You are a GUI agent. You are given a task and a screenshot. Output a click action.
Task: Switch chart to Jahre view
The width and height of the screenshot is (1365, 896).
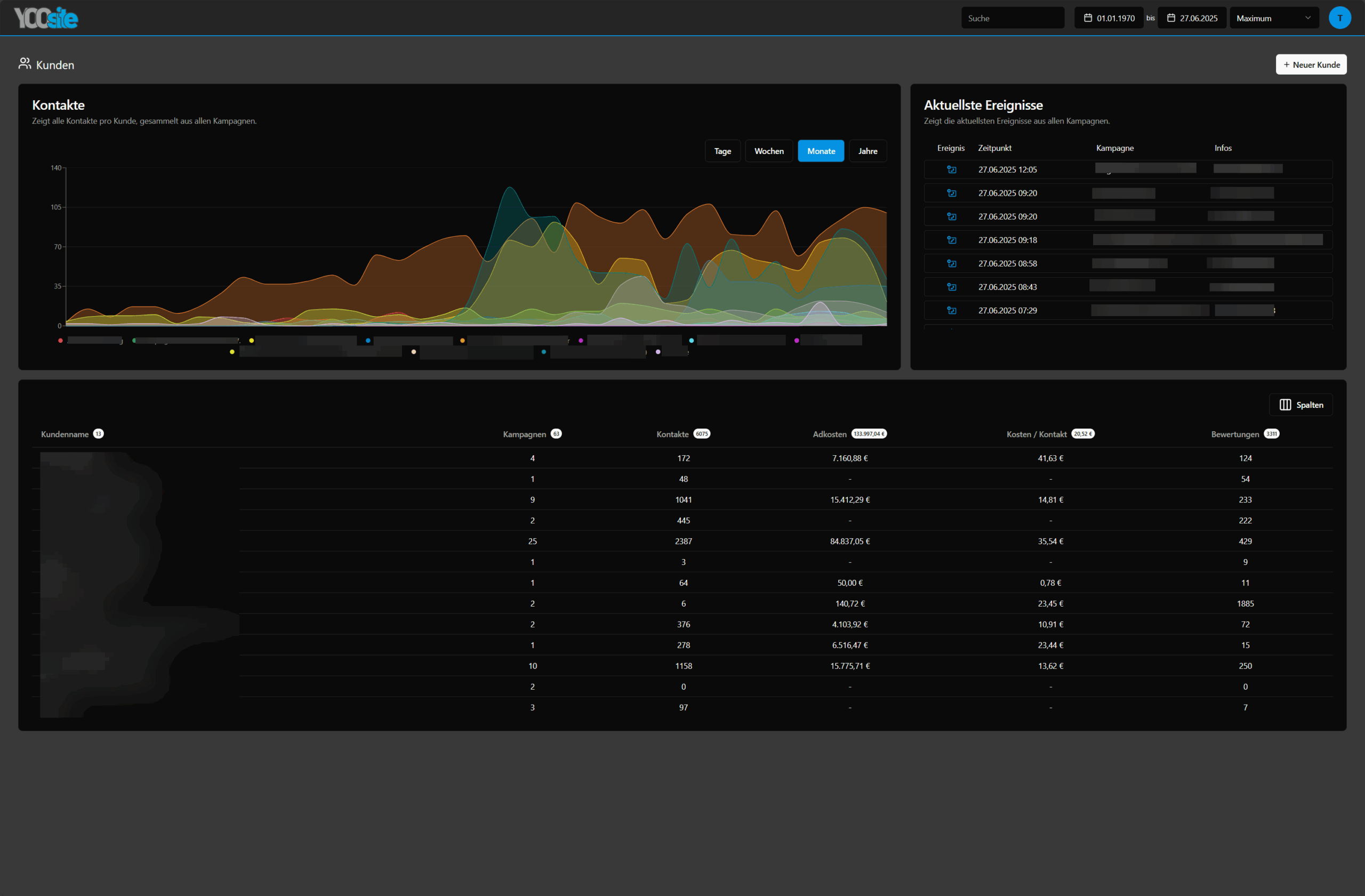867,151
